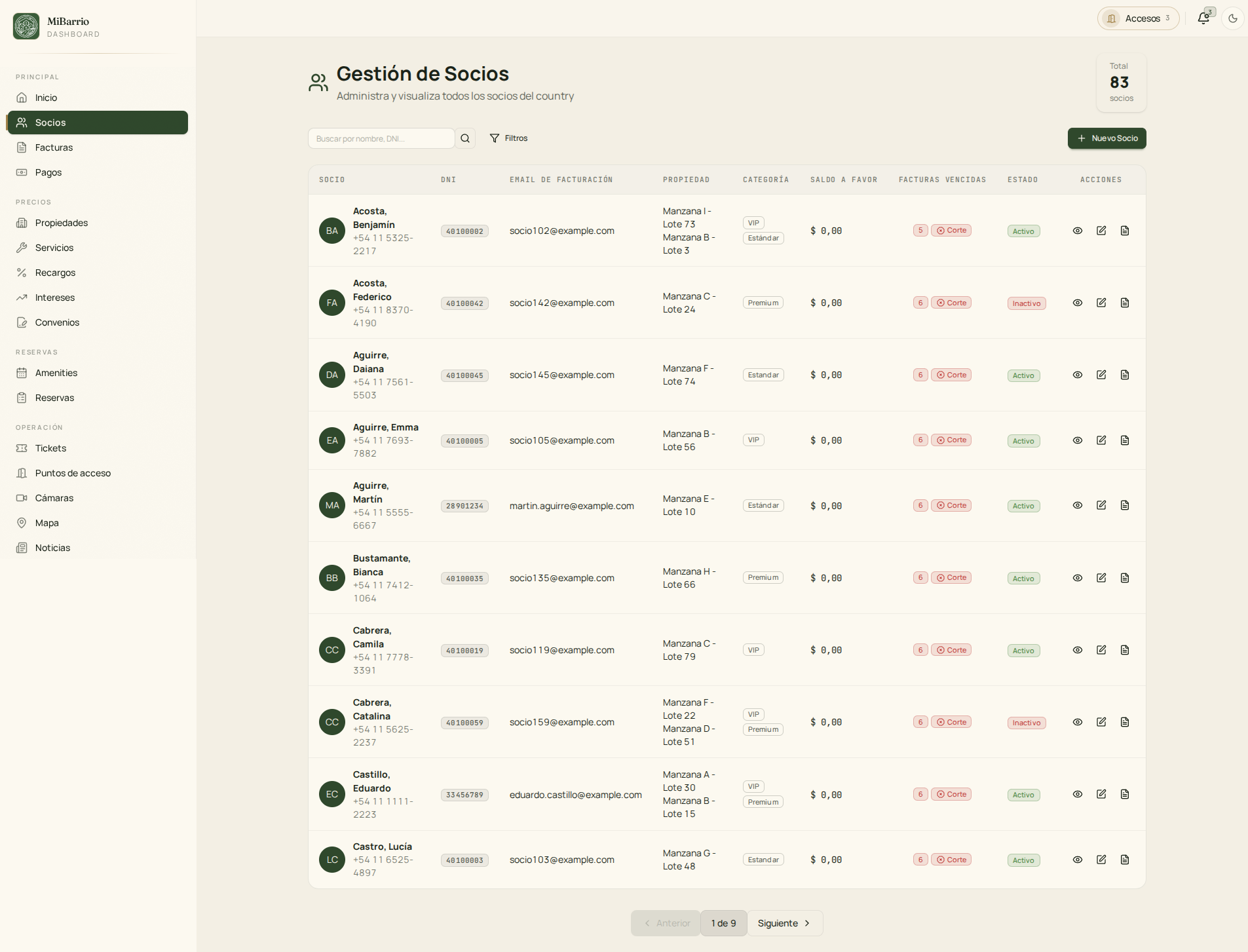Click the MiBarrio logo

26,26
